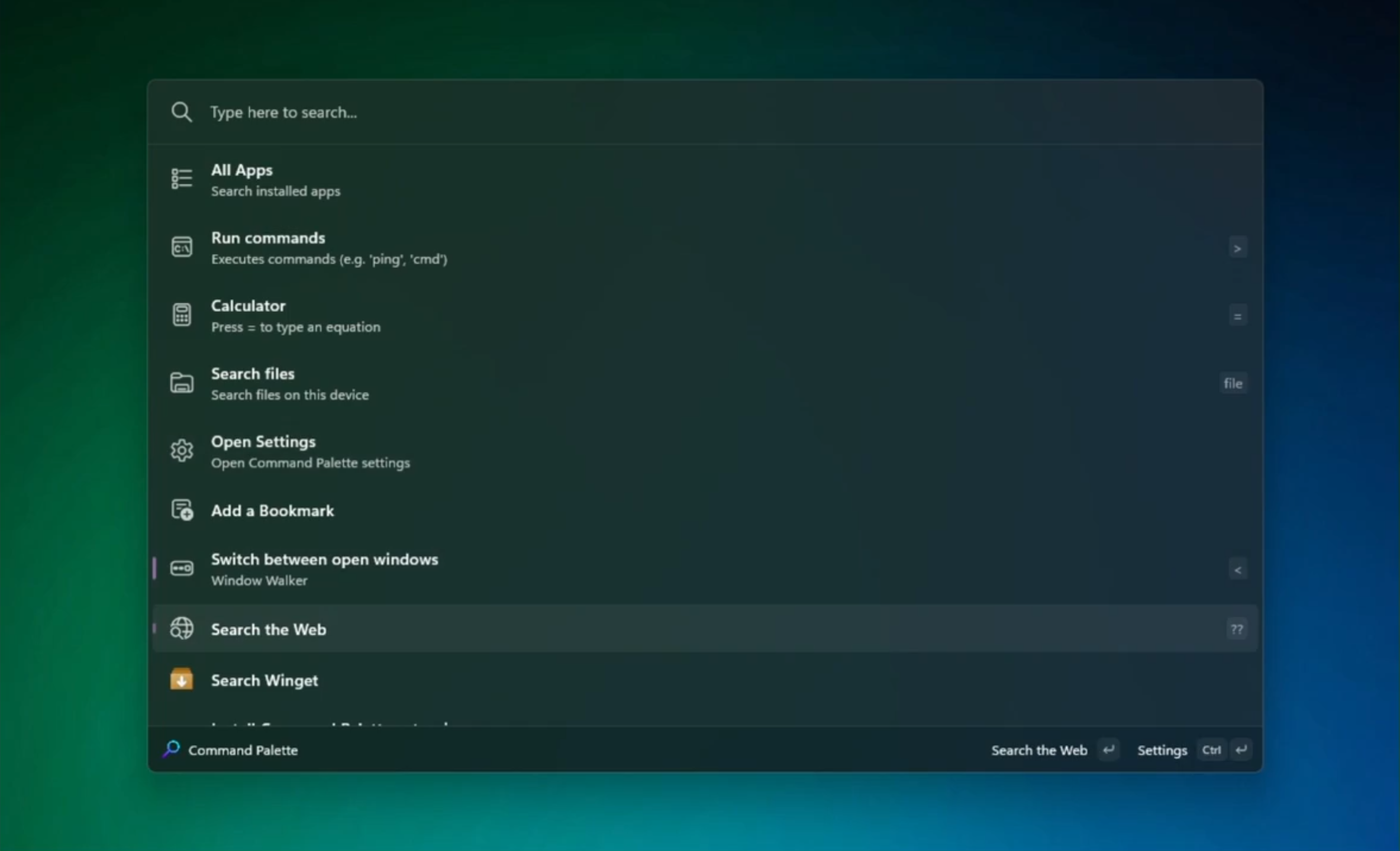
Task: Click the Calculator icon
Action: pos(181,315)
